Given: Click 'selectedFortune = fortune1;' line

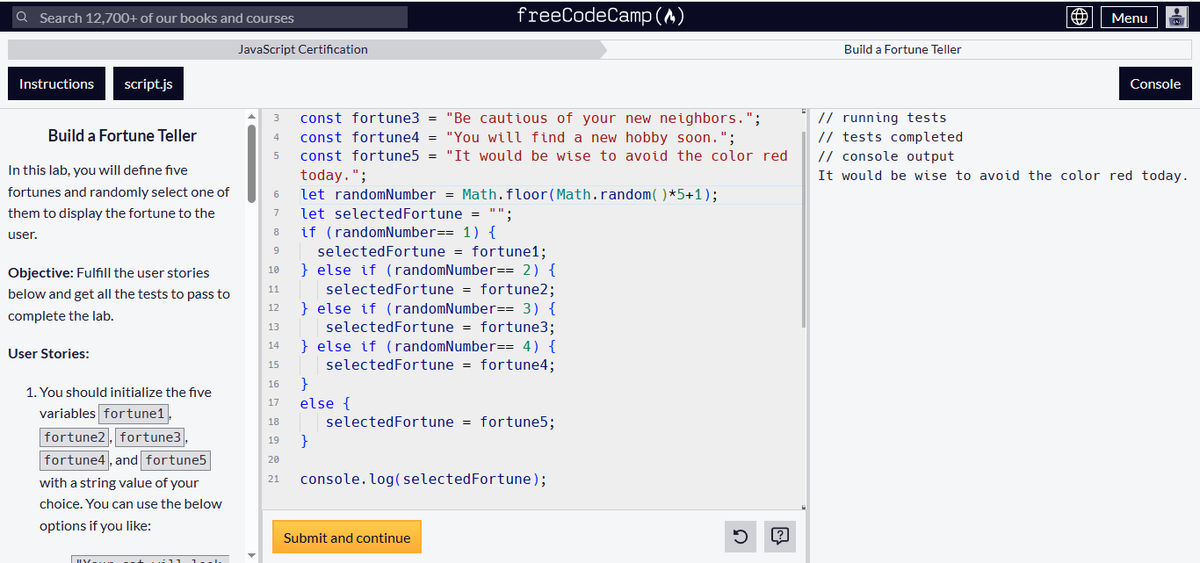Looking at the screenshot, I should click(x=432, y=251).
